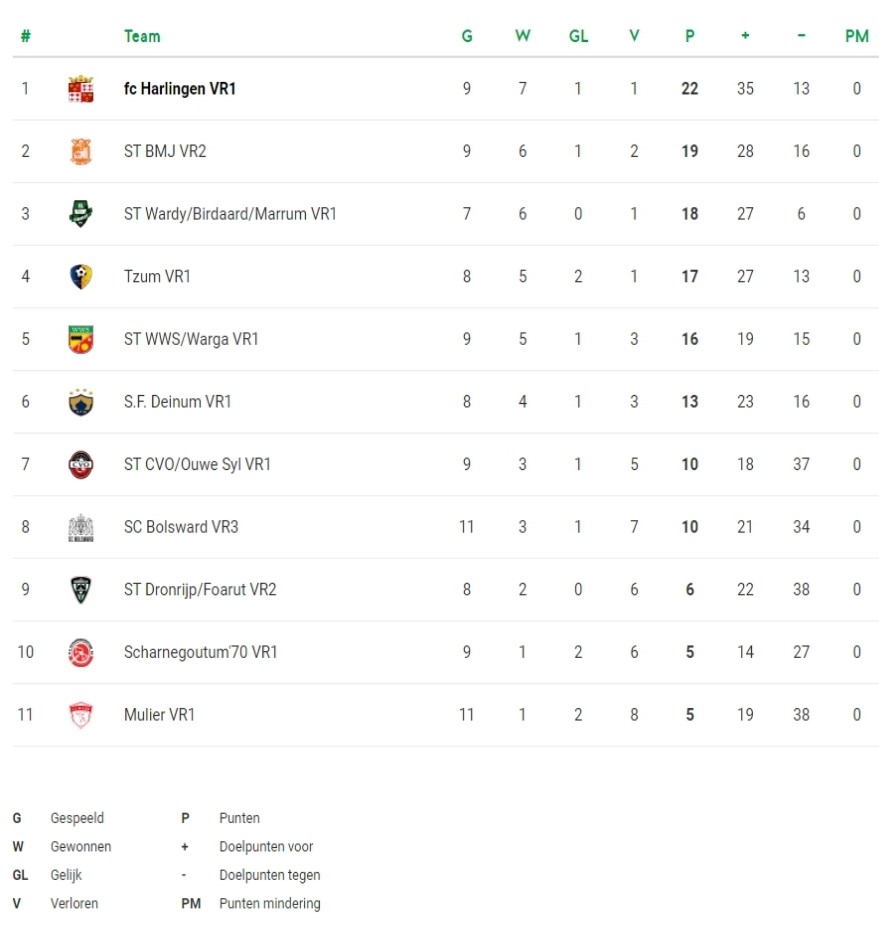Open the fc Harlingen VR1 team name
This screenshot has width=879, height=934.
point(180,89)
